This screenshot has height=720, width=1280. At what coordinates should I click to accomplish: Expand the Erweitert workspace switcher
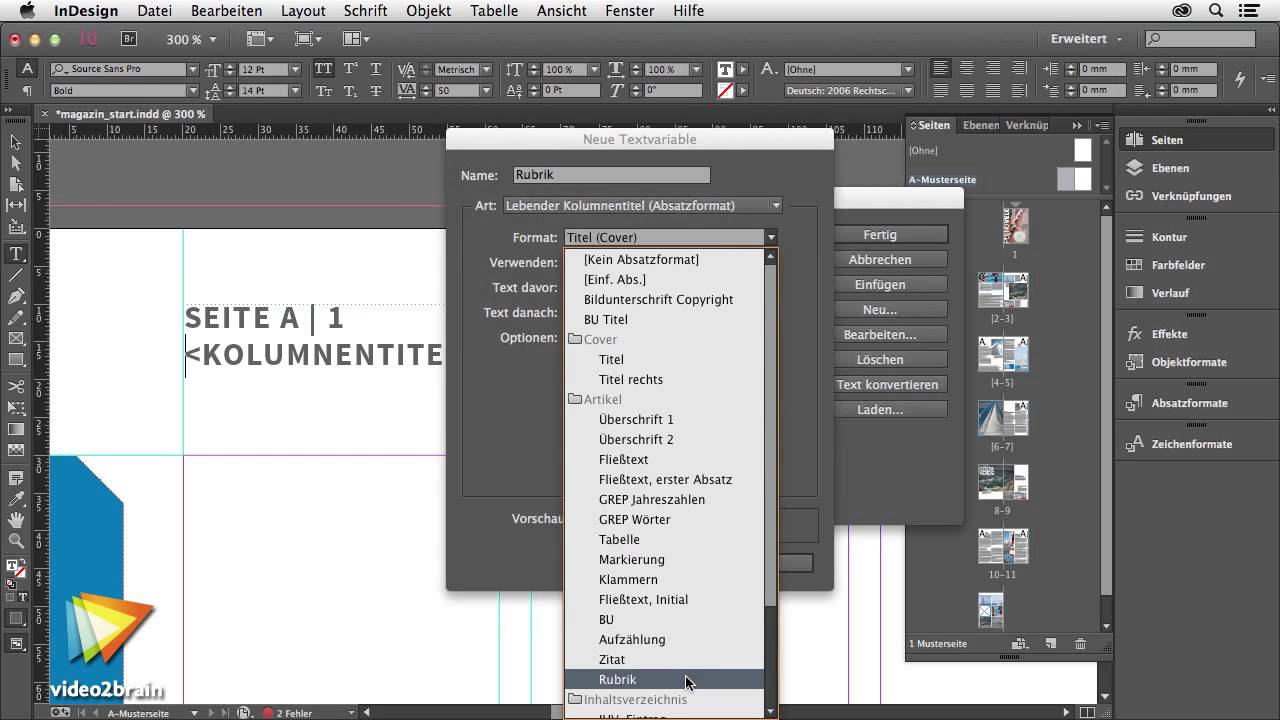coord(1086,39)
